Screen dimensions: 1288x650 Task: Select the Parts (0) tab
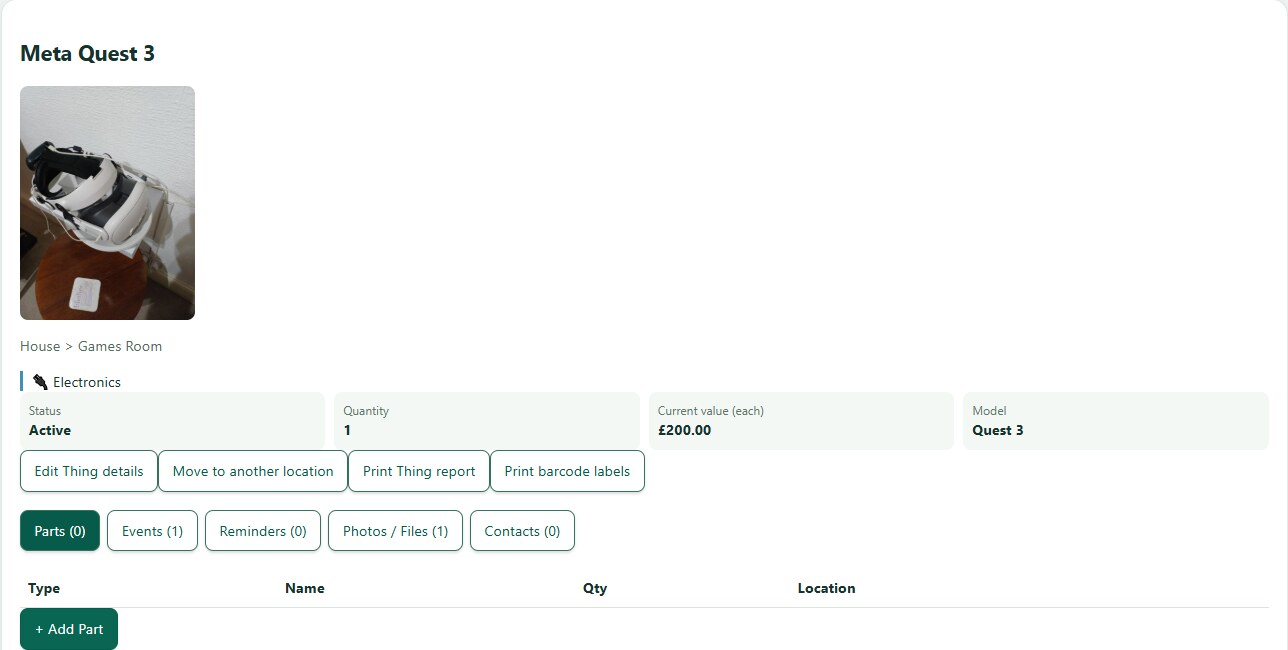[x=60, y=531]
